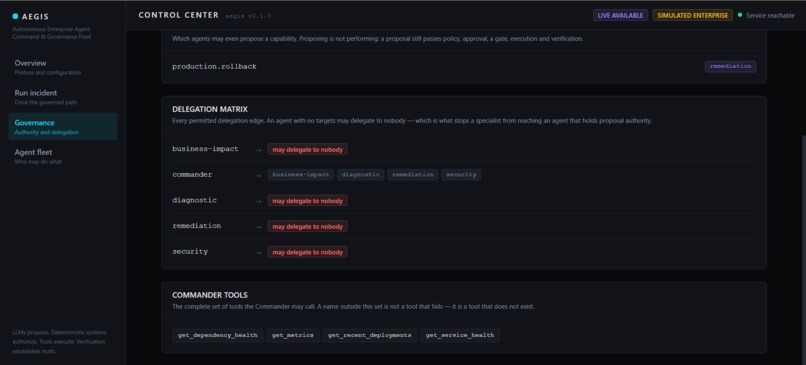Click the sidebar footer LLMs propose text

[x=60, y=342]
